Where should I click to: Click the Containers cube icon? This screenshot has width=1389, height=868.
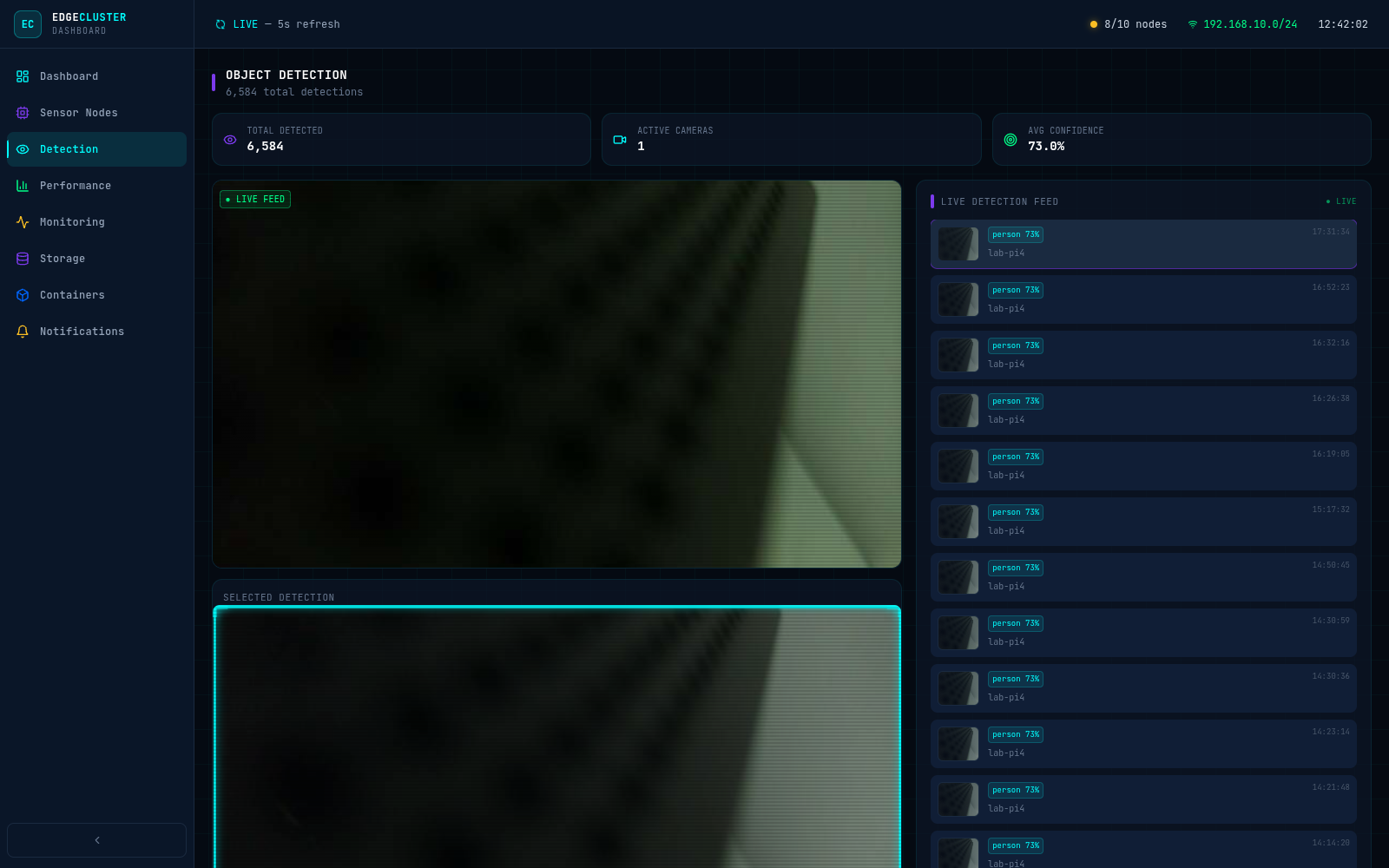tap(23, 295)
